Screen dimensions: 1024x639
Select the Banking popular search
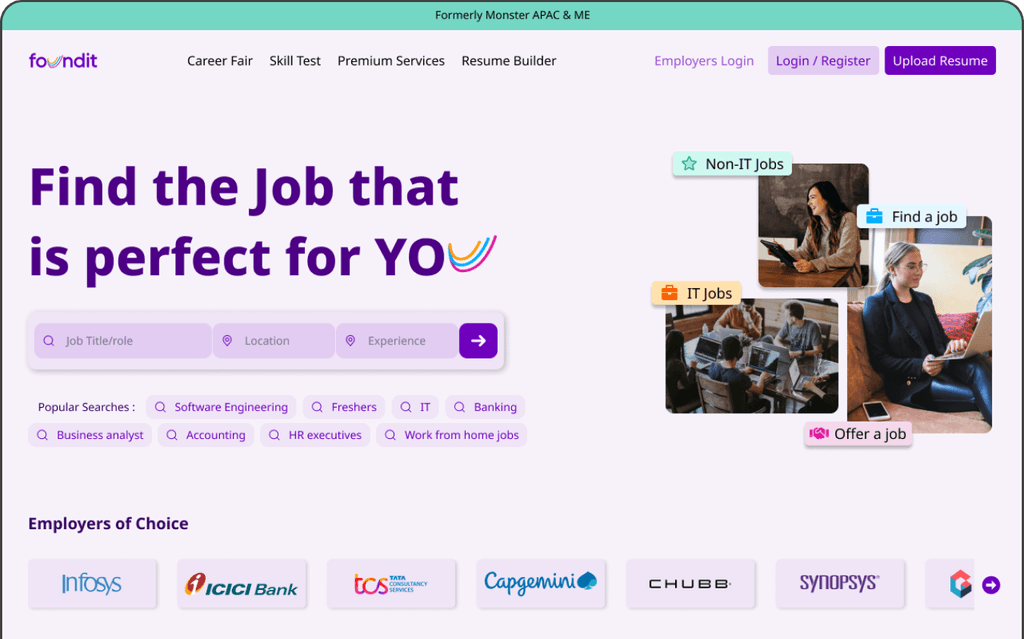(x=485, y=407)
